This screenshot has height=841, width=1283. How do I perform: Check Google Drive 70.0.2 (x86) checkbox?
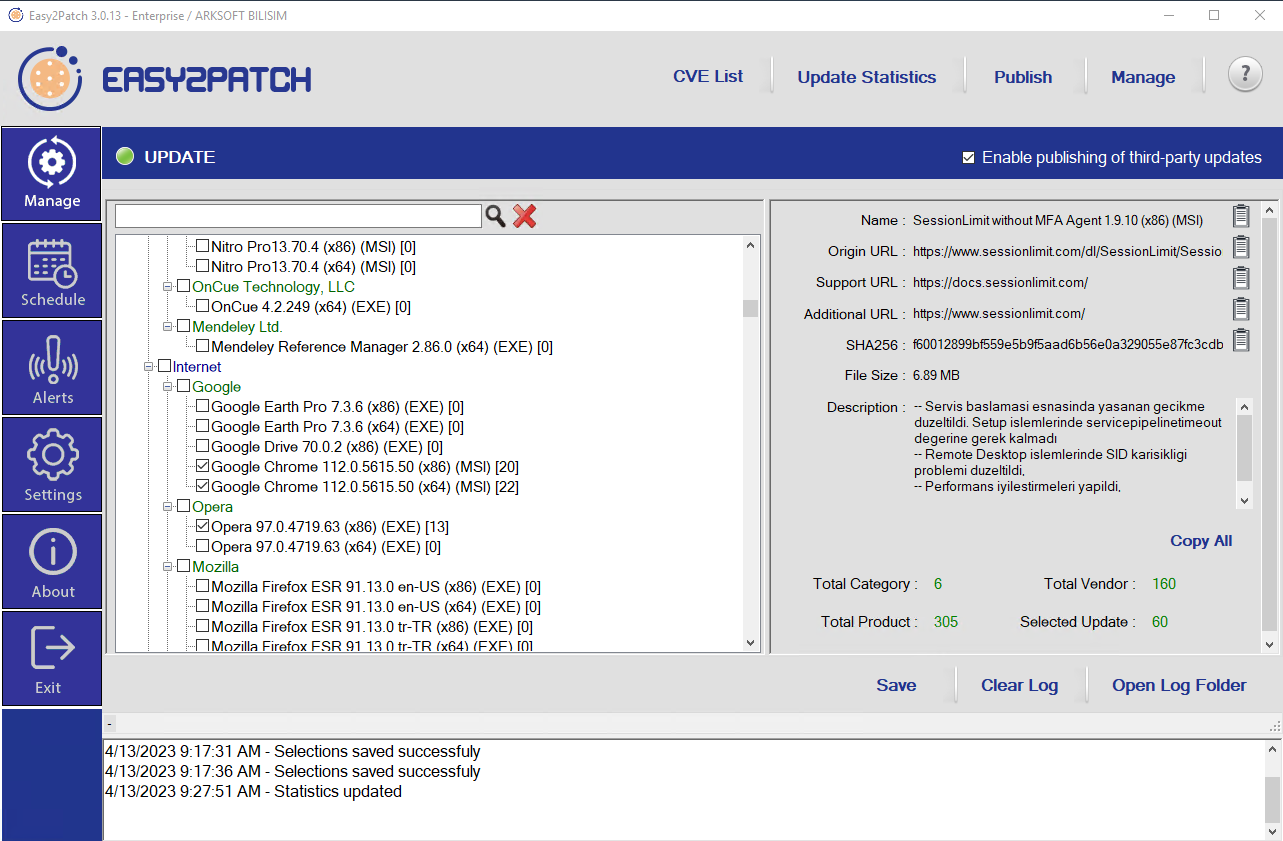click(203, 447)
